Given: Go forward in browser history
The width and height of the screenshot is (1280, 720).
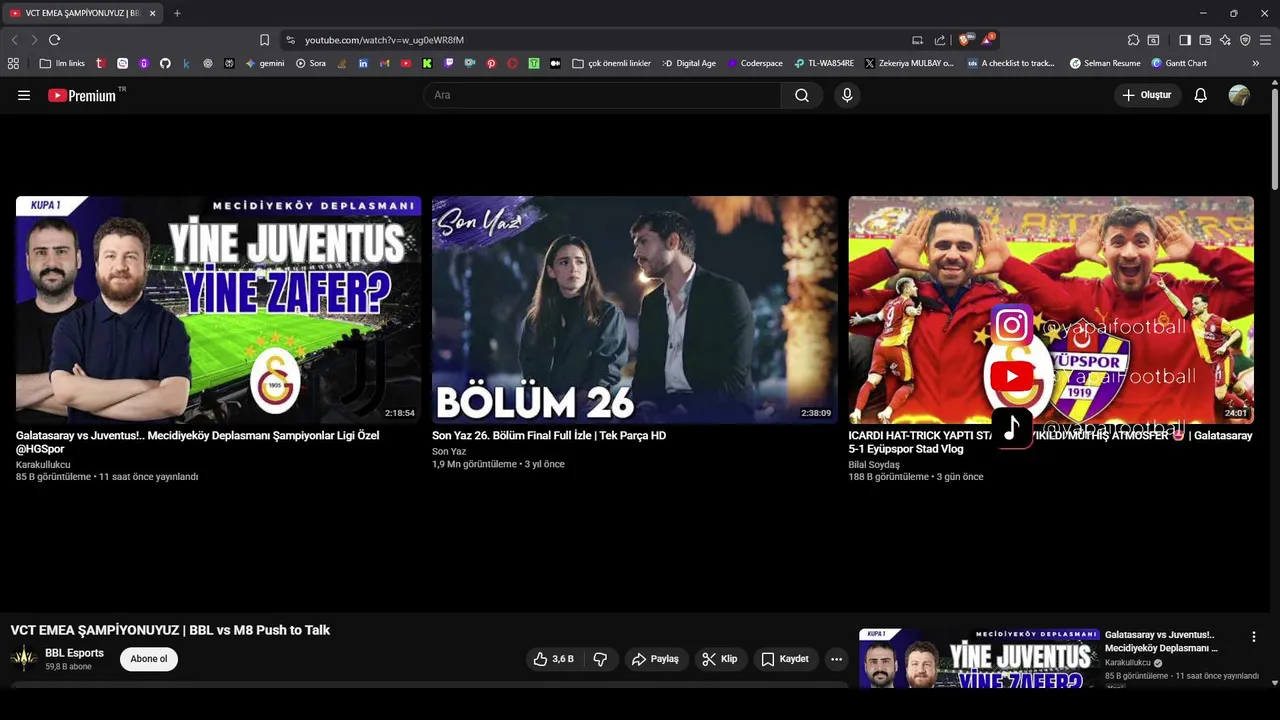Looking at the screenshot, I should [x=33, y=40].
